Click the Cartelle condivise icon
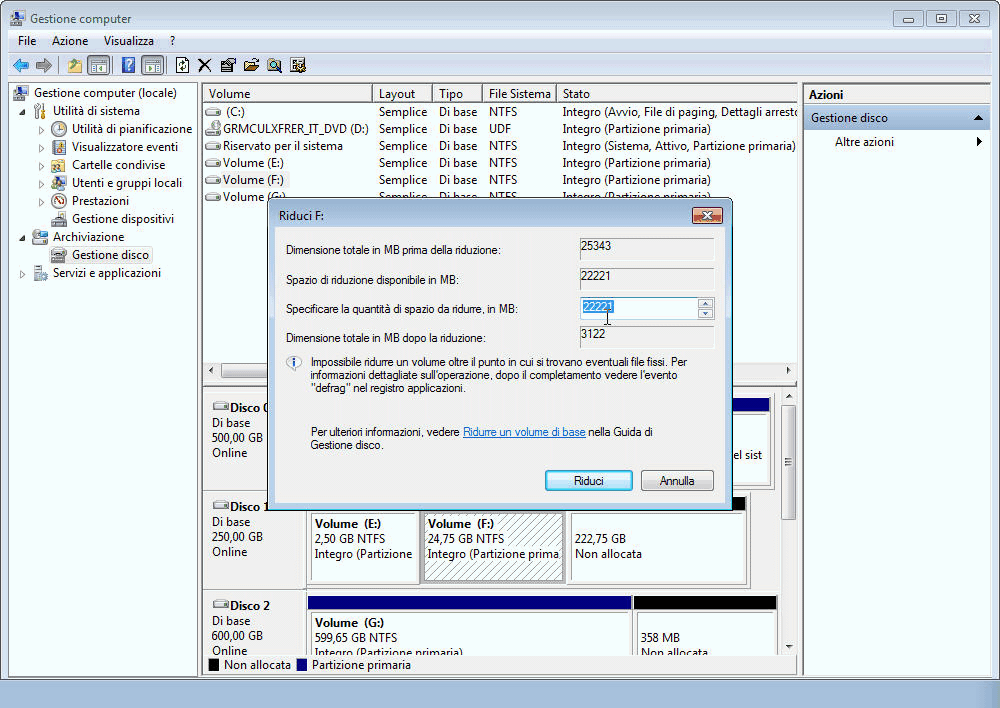Viewport: 1000px width, 708px height. 58,165
